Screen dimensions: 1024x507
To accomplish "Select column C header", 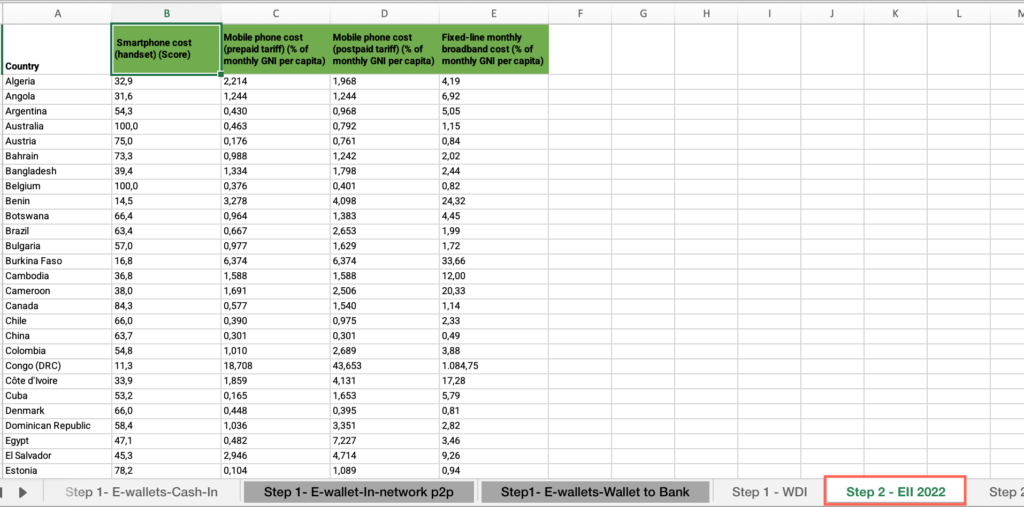I will (276, 13).
